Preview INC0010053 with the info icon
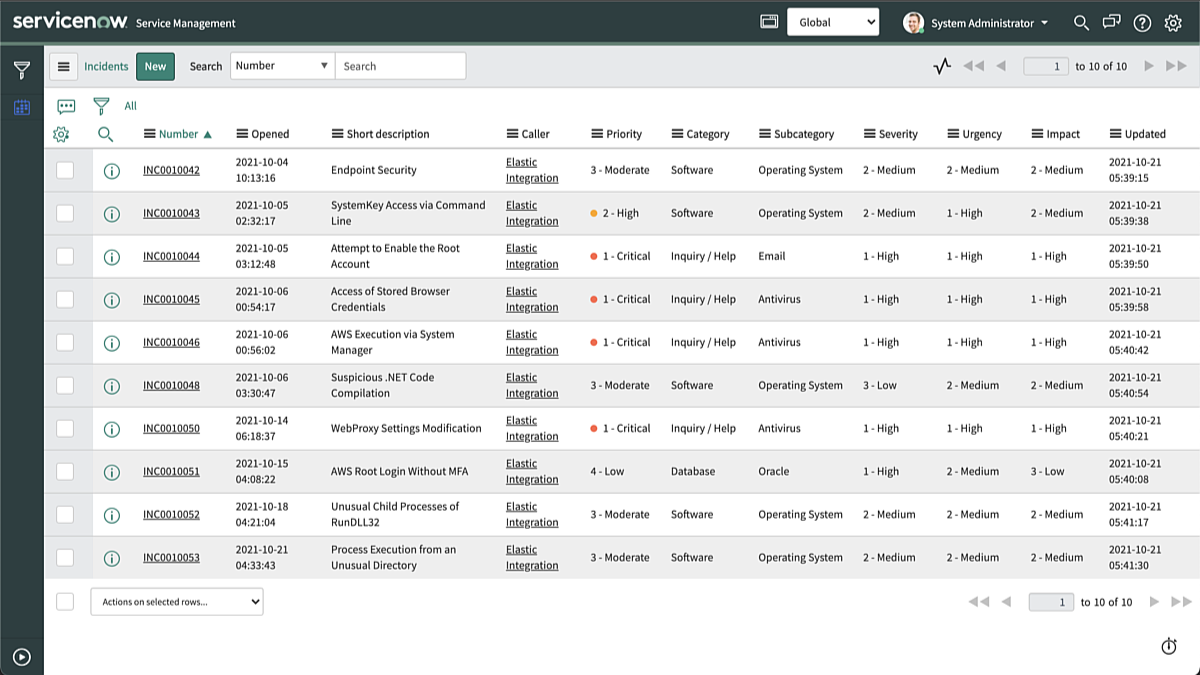The width and height of the screenshot is (1200, 675). coord(112,557)
